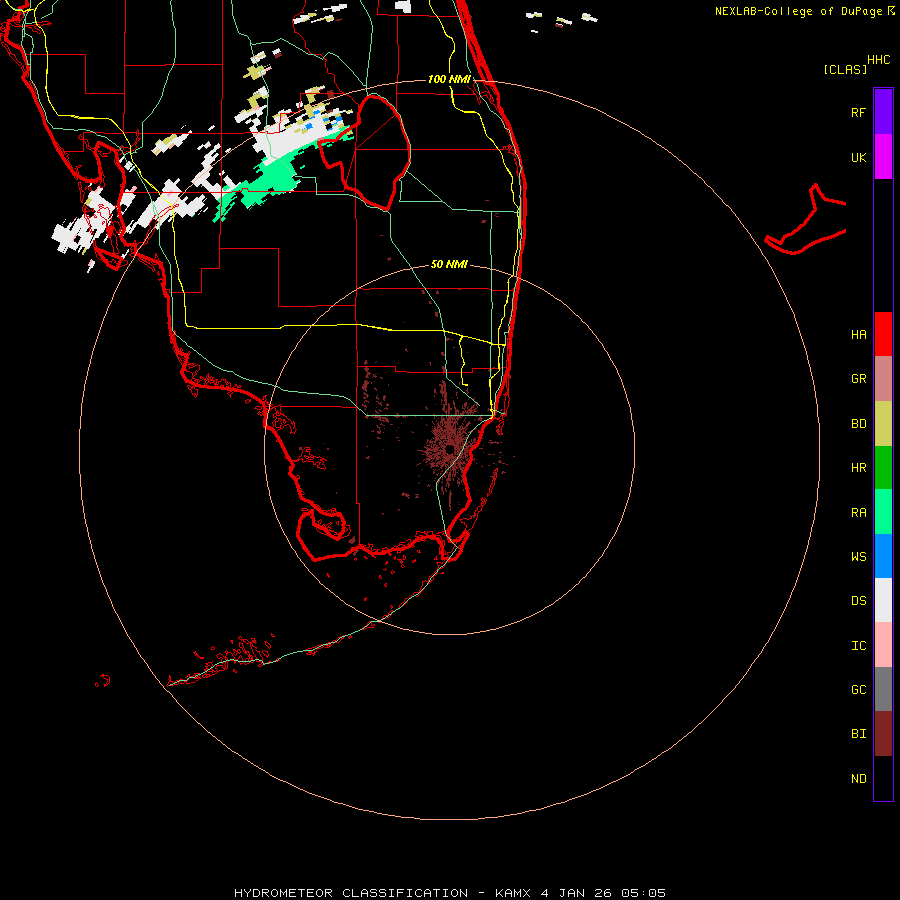Click the GR legend label
The width and height of the screenshot is (900, 900).
pos(858,379)
